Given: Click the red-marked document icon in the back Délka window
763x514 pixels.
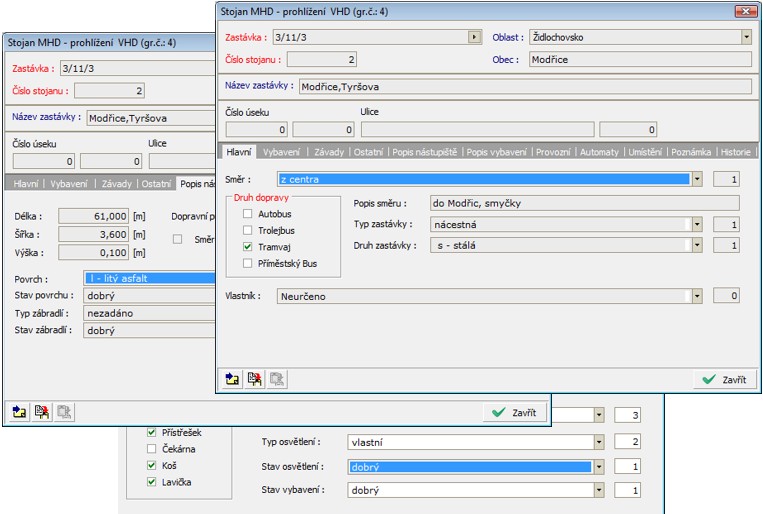Looking at the screenshot, I should click(x=41, y=411).
